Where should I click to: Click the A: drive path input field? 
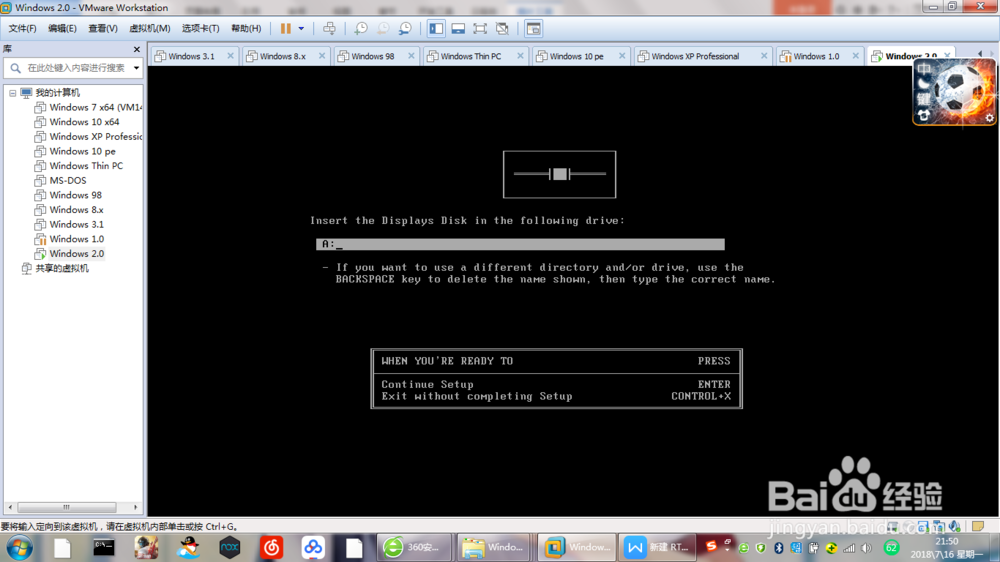pyautogui.click(x=520, y=244)
